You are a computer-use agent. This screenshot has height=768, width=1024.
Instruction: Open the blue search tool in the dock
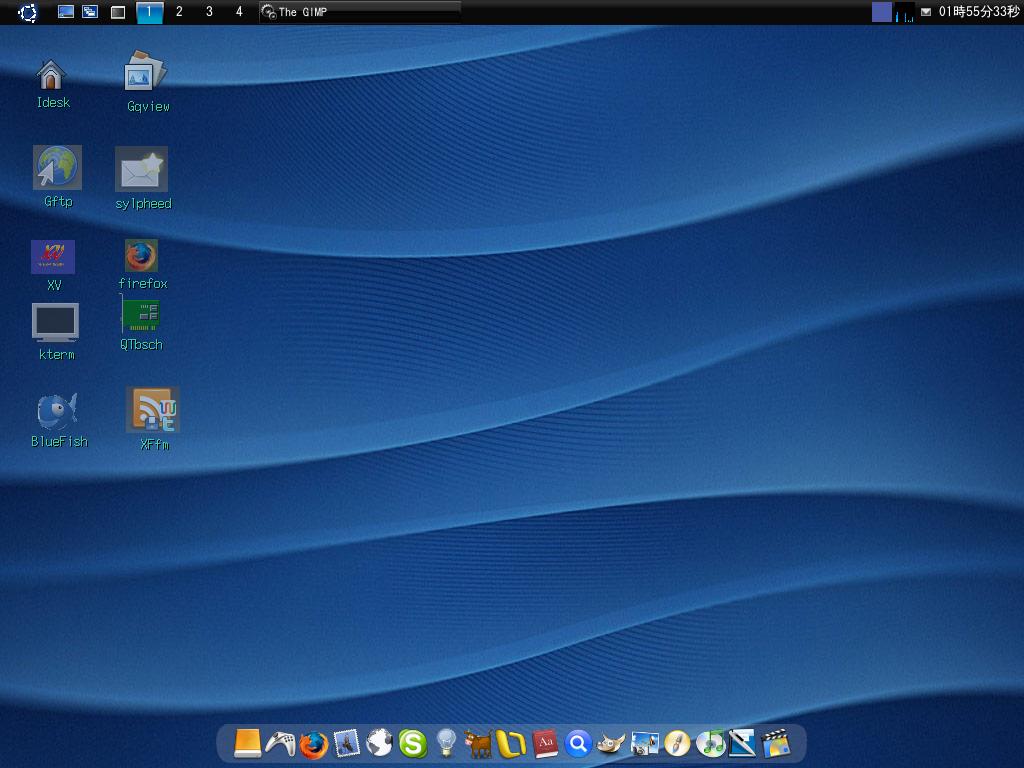pos(580,743)
